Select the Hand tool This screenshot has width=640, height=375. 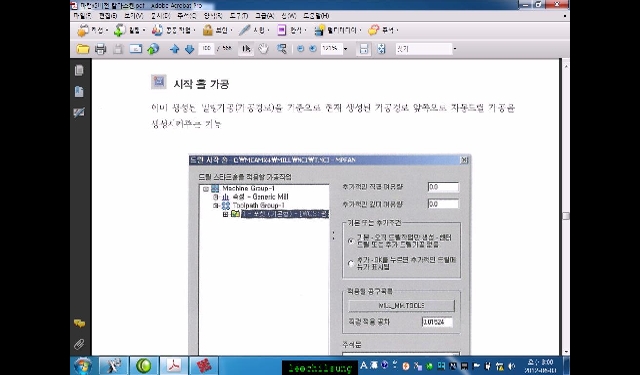tap(263, 49)
